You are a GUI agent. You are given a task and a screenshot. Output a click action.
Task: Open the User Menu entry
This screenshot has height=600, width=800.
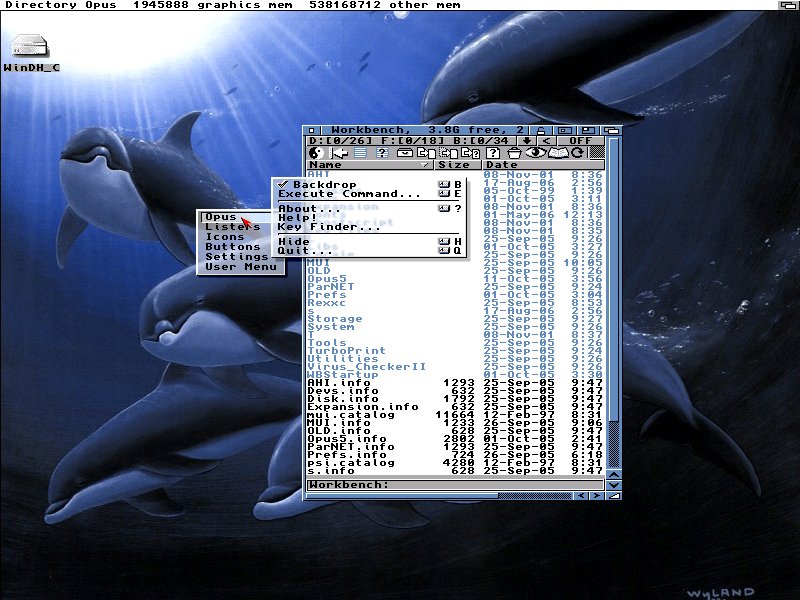[x=241, y=266]
